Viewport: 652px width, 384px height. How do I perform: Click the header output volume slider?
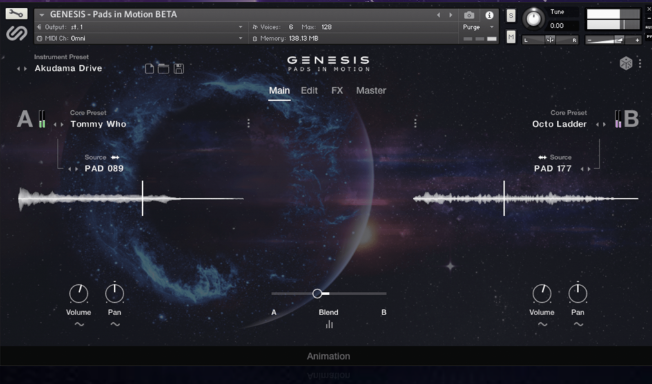click(613, 40)
